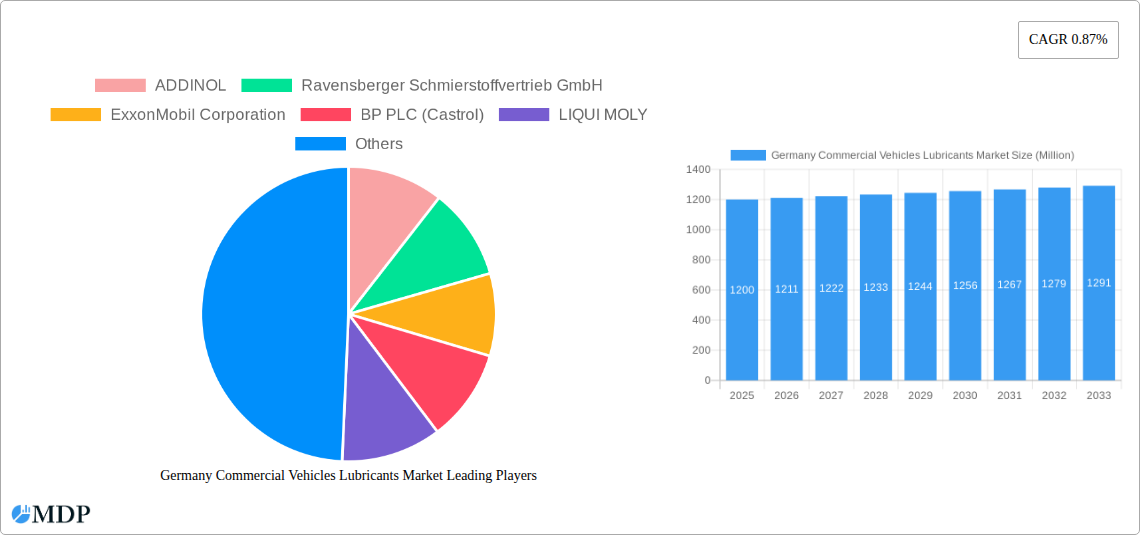Viewport: 1140px width, 535px height.
Task: Click the Market Size (Million) legend label
Action: (923, 156)
